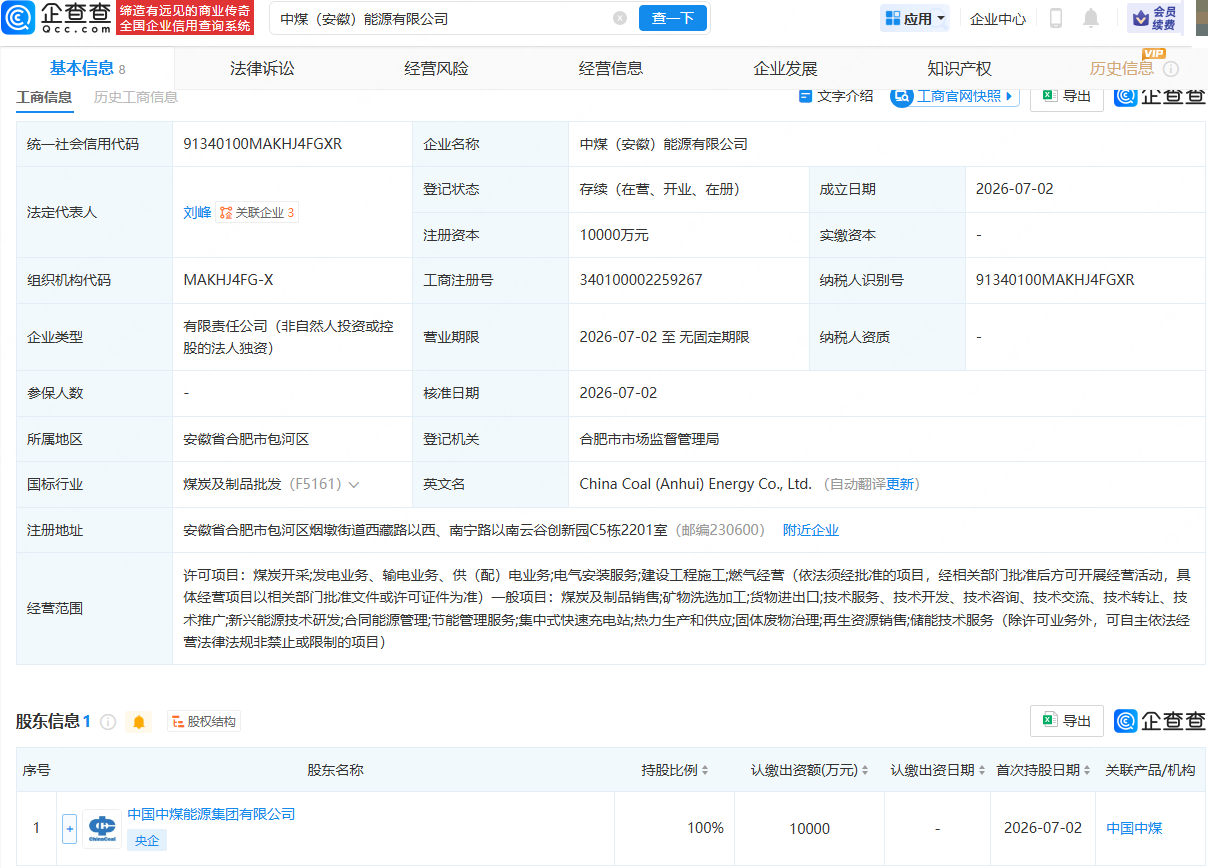
Task: Click the 央企 tag
Action: (147, 841)
